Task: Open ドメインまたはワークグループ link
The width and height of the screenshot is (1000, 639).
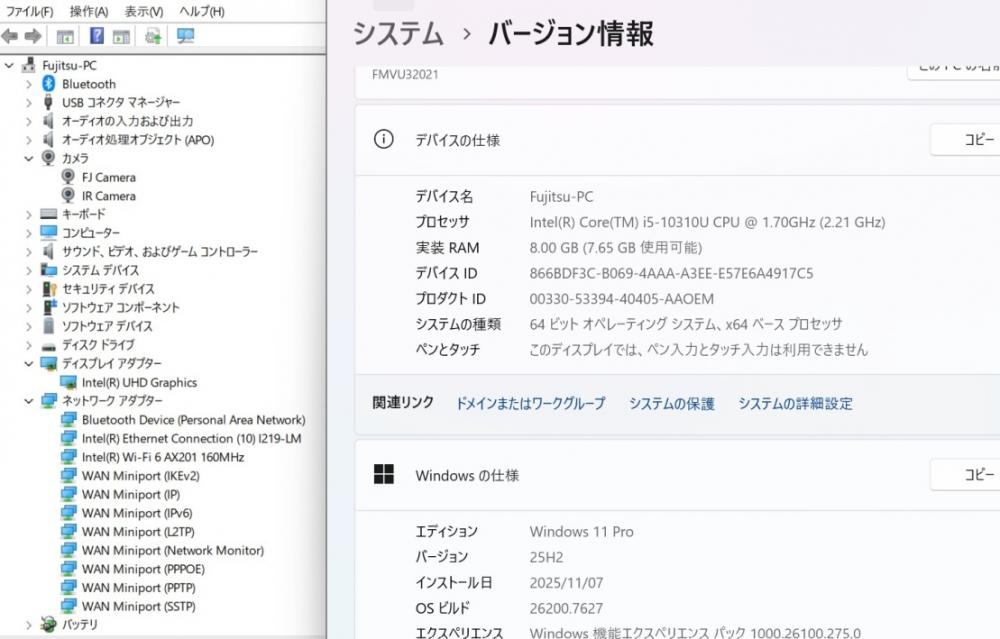Action: (530, 404)
